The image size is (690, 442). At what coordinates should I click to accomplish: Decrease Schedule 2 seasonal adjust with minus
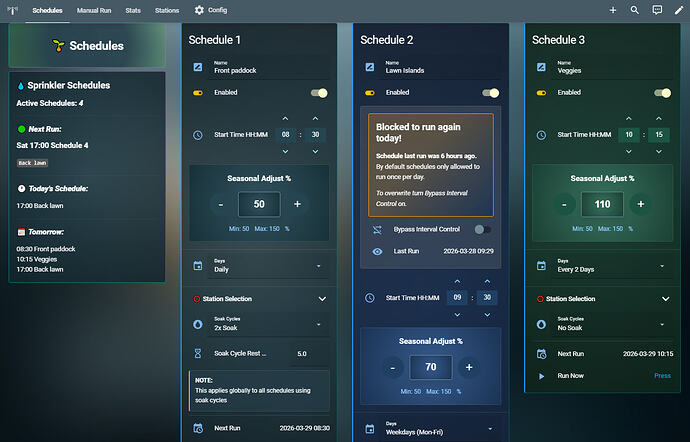[x=393, y=367]
